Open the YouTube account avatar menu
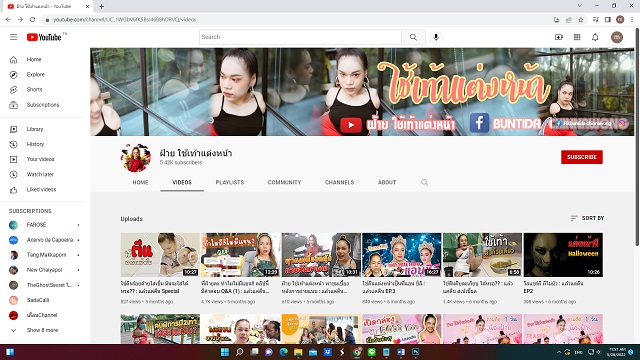This screenshot has width=640, height=360. [617, 37]
